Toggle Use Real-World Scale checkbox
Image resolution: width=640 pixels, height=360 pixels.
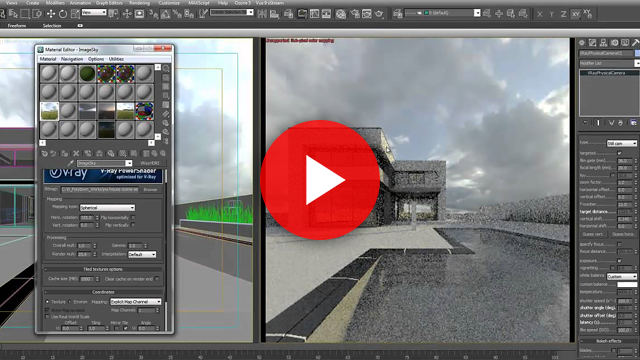pos(47,316)
